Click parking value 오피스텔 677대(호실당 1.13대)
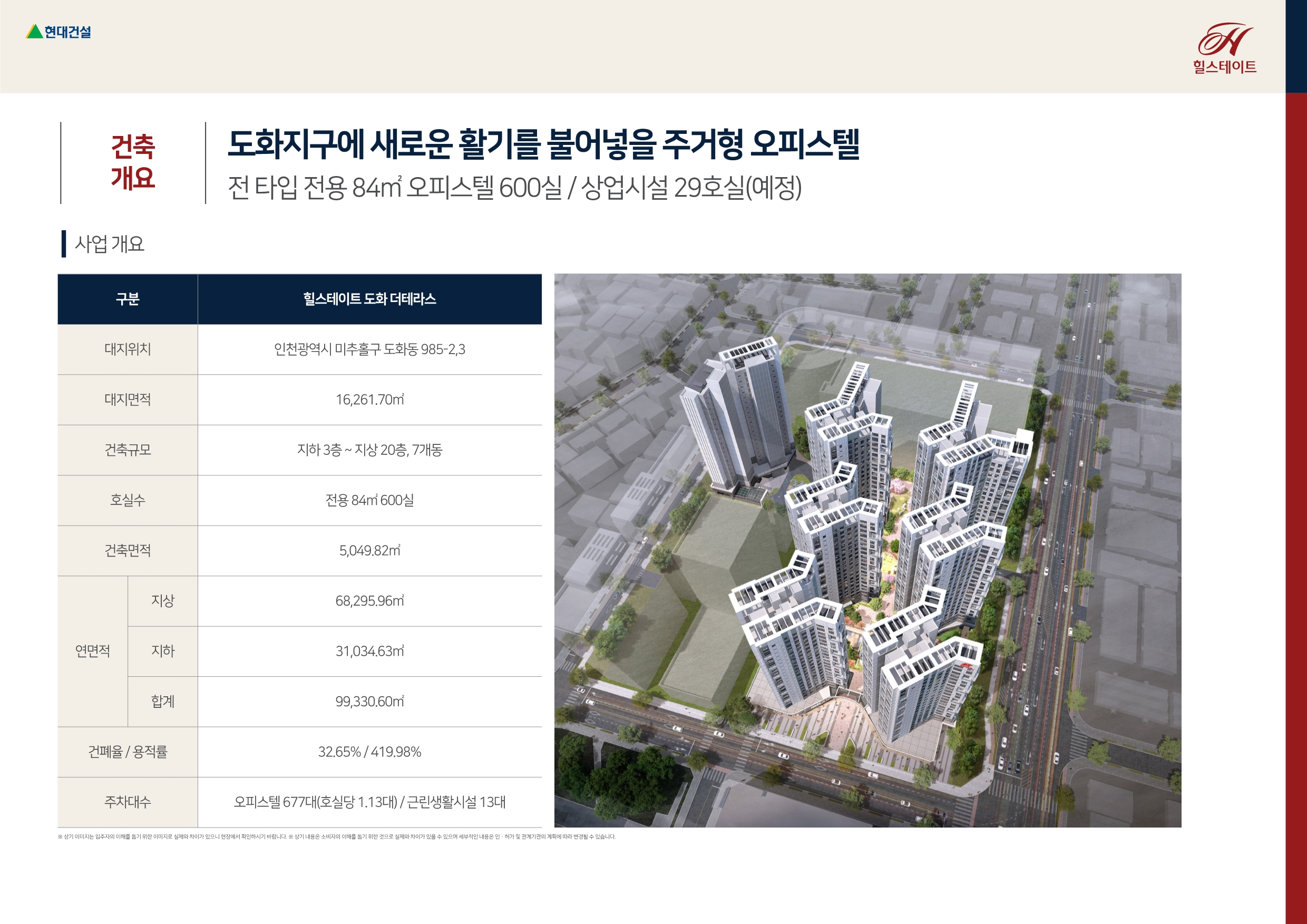The height and width of the screenshot is (924, 1307). (315, 802)
